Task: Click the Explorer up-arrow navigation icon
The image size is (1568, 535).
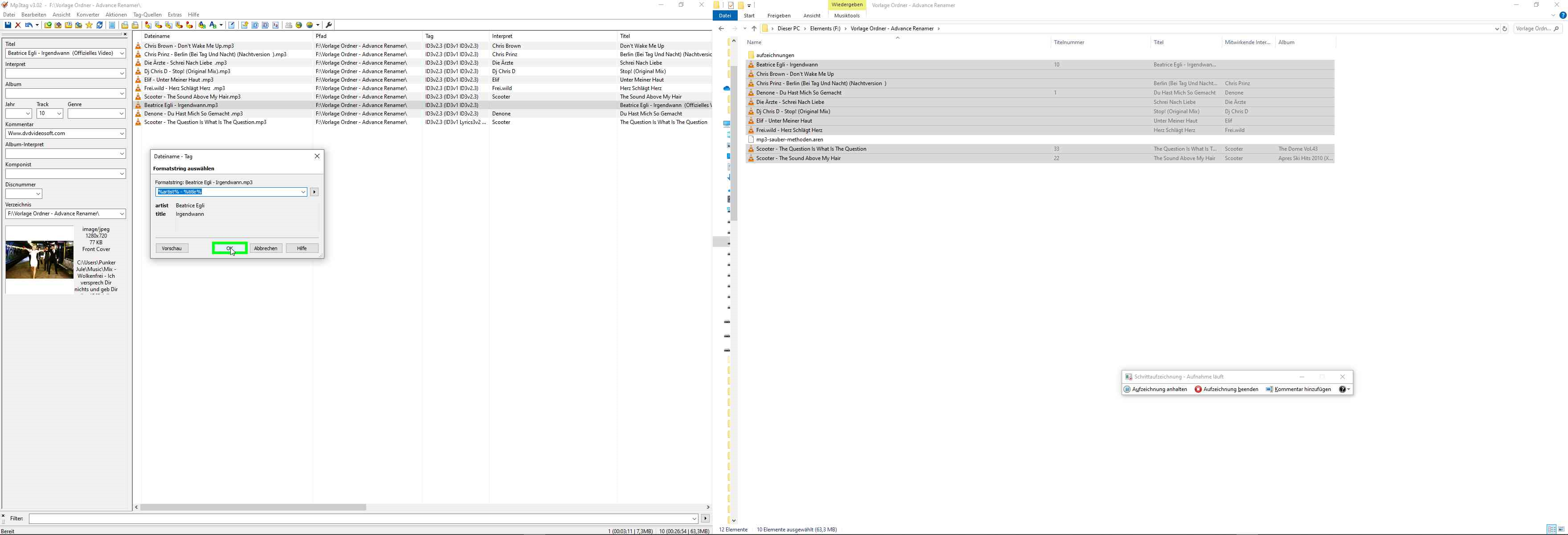Action: 754,29
